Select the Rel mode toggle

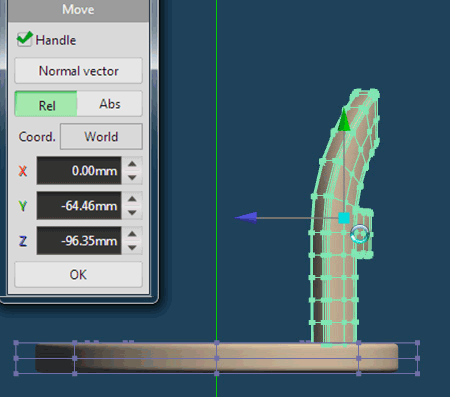pos(46,104)
